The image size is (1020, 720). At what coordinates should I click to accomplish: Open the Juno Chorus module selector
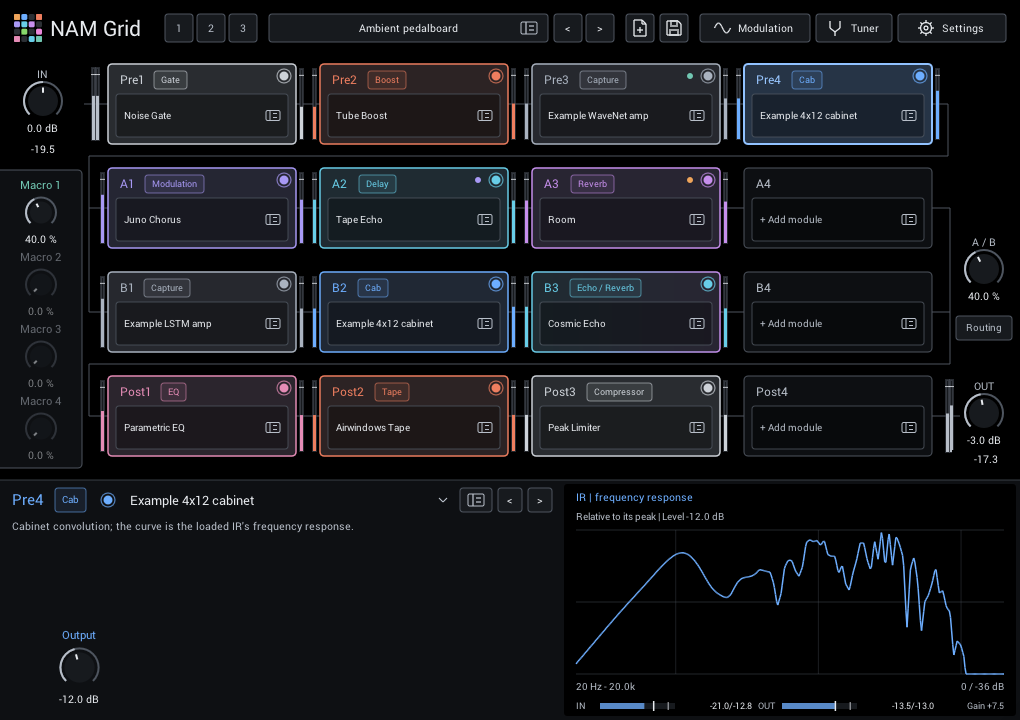click(x=202, y=220)
